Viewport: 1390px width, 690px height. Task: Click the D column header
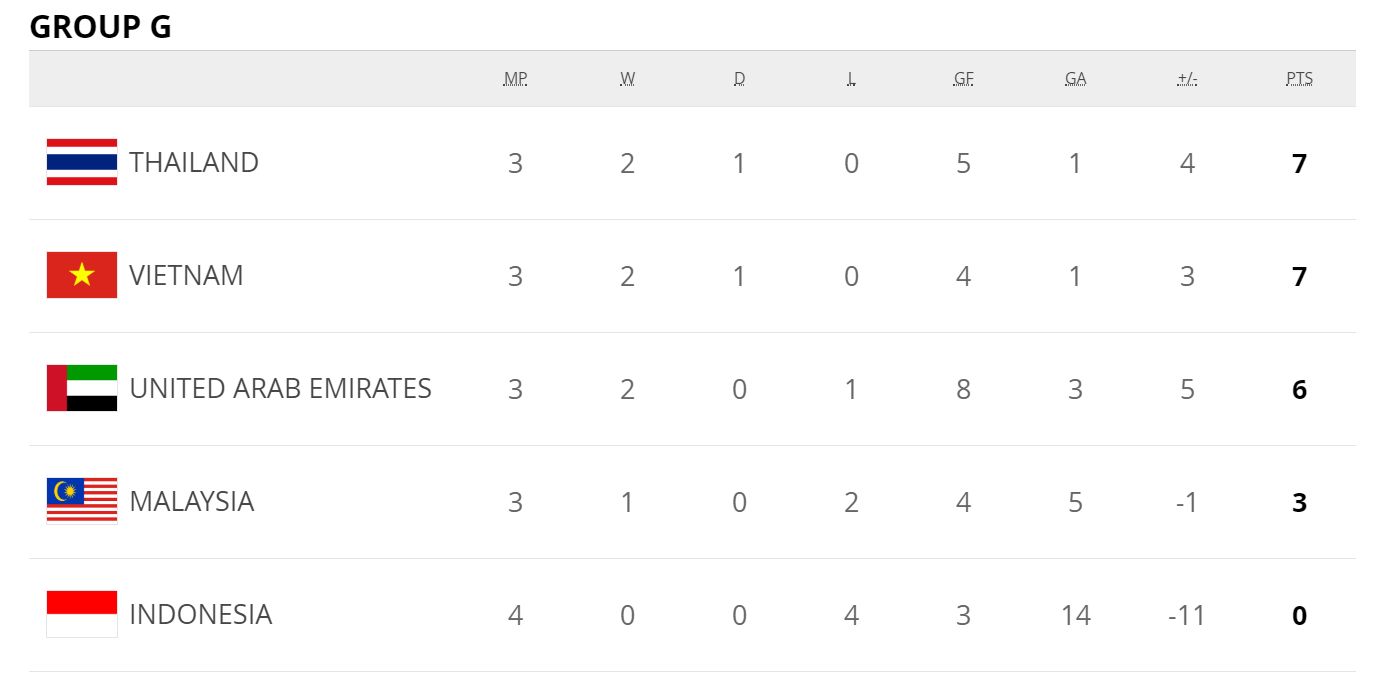tap(739, 79)
